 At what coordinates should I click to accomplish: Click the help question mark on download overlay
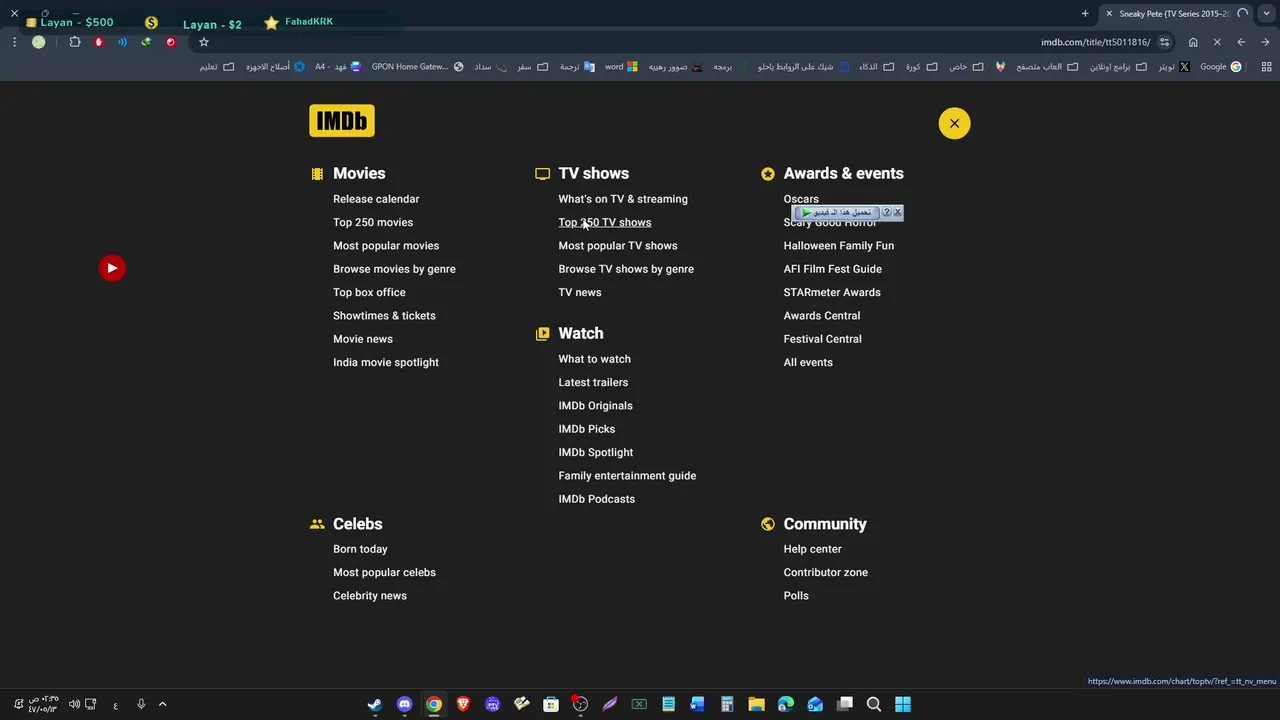click(887, 212)
